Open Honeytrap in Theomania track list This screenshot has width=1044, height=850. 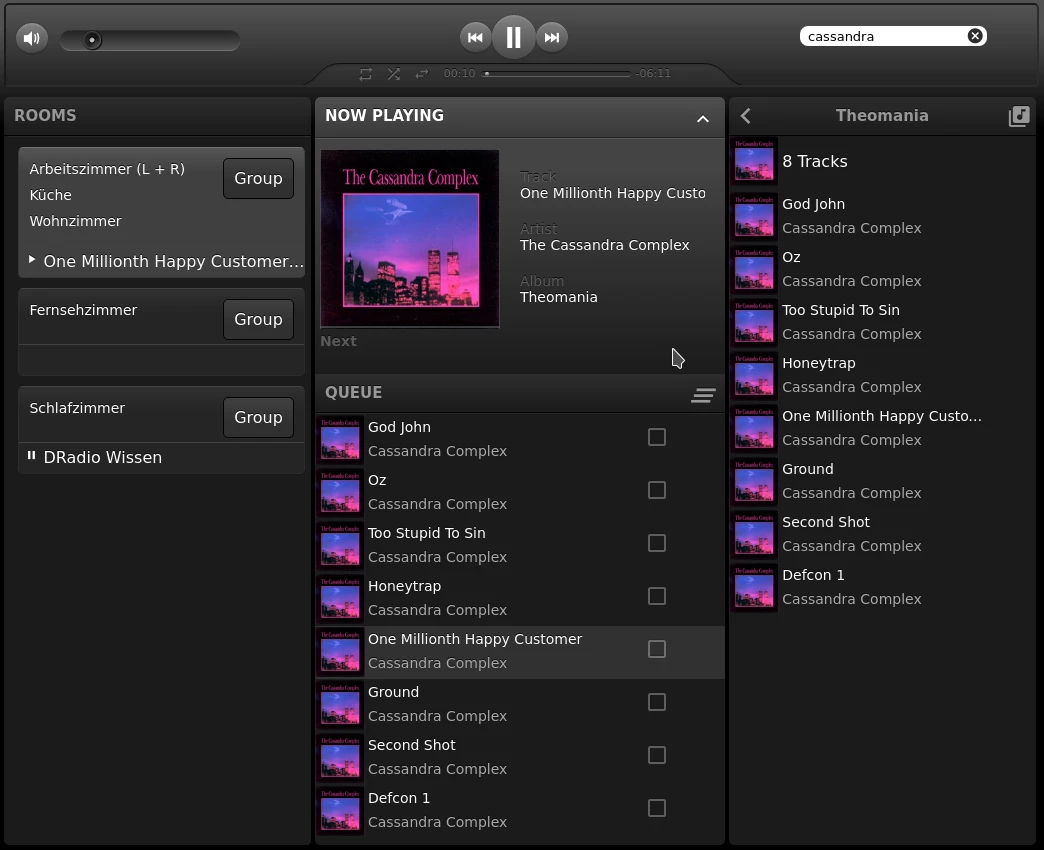(x=882, y=376)
